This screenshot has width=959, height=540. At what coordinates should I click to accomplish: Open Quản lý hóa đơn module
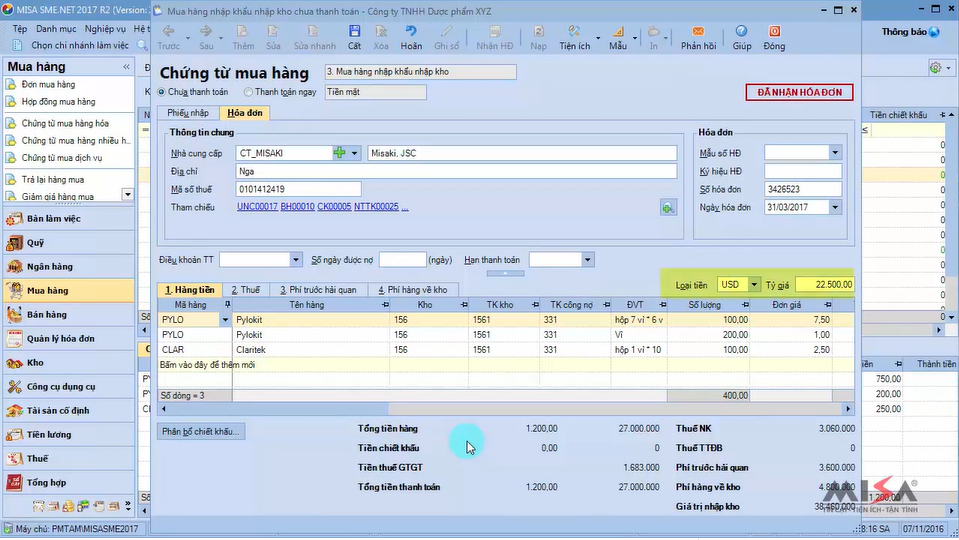point(68,338)
